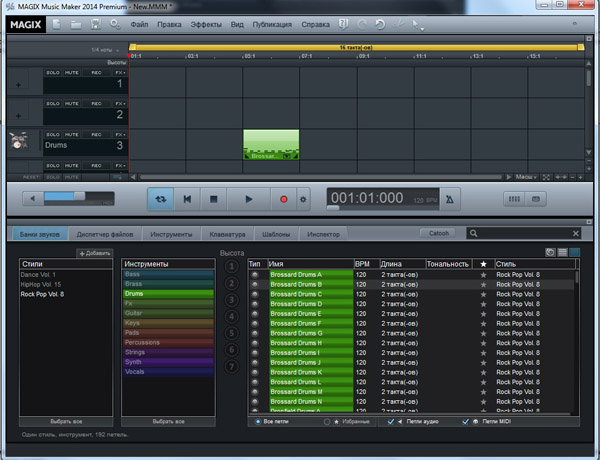Viewport: 600px width, 460px height.
Task: Toggle the metronome icon
Action: coord(449,200)
